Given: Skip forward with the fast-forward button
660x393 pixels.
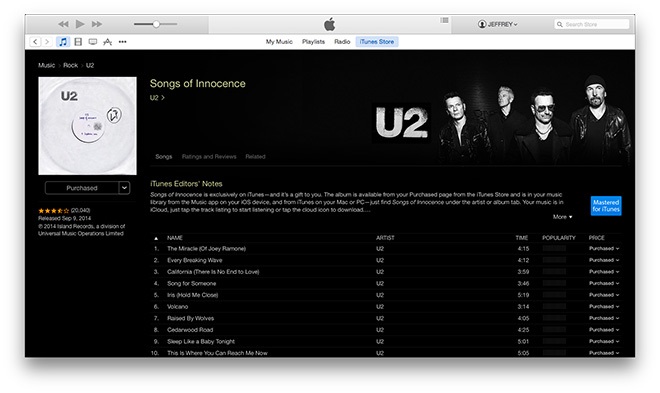Looking at the screenshot, I should click(x=97, y=24).
